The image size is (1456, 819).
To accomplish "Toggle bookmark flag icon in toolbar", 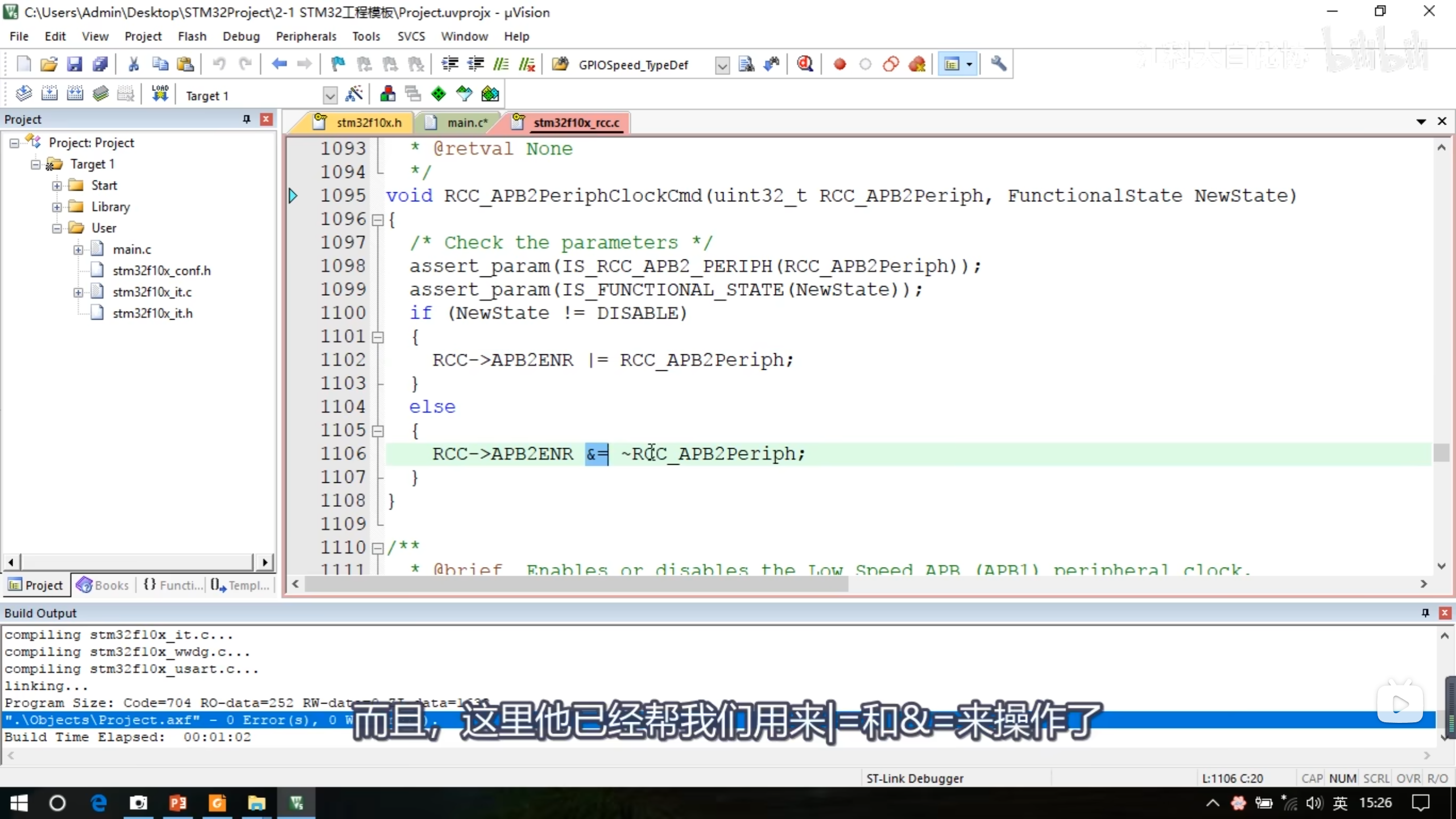I will pyautogui.click(x=338, y=64).
